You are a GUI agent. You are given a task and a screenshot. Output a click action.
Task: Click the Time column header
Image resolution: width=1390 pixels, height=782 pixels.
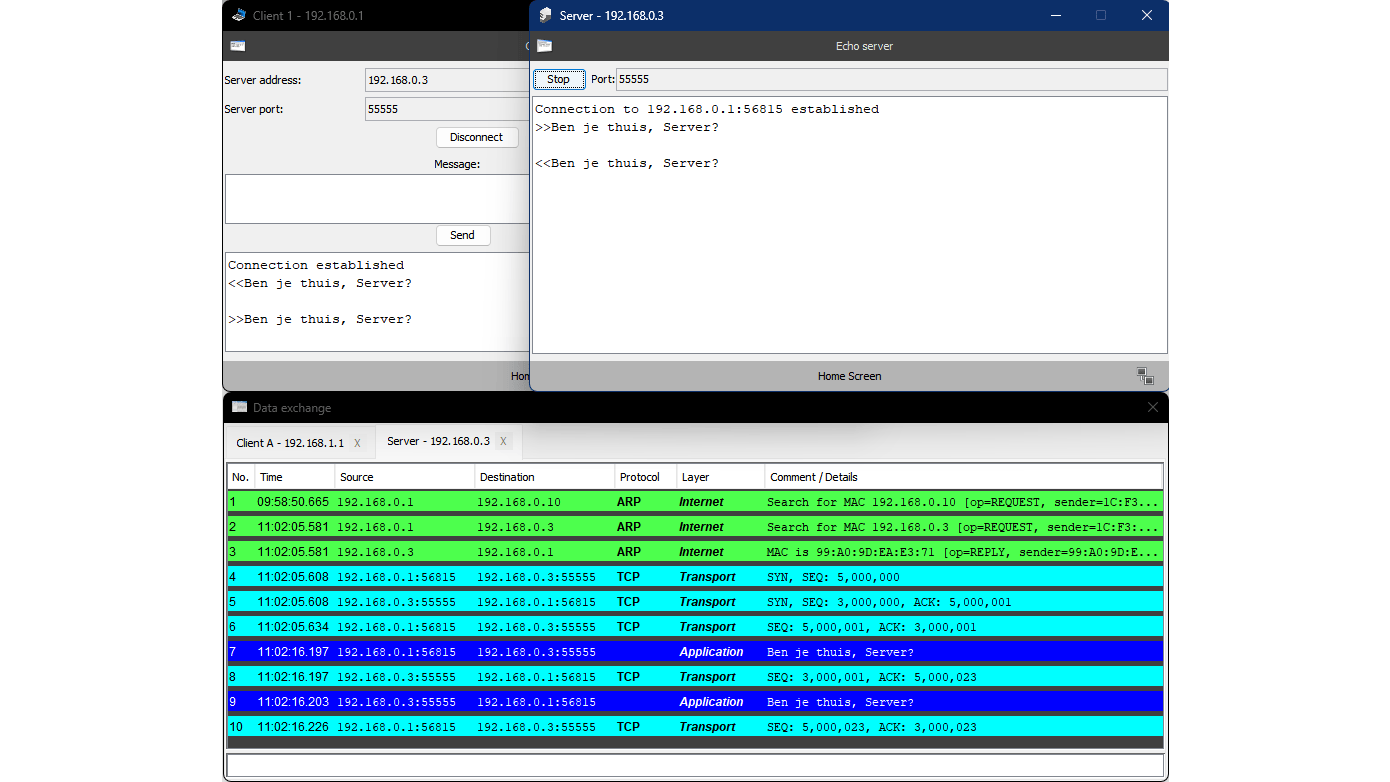[295, 477]
